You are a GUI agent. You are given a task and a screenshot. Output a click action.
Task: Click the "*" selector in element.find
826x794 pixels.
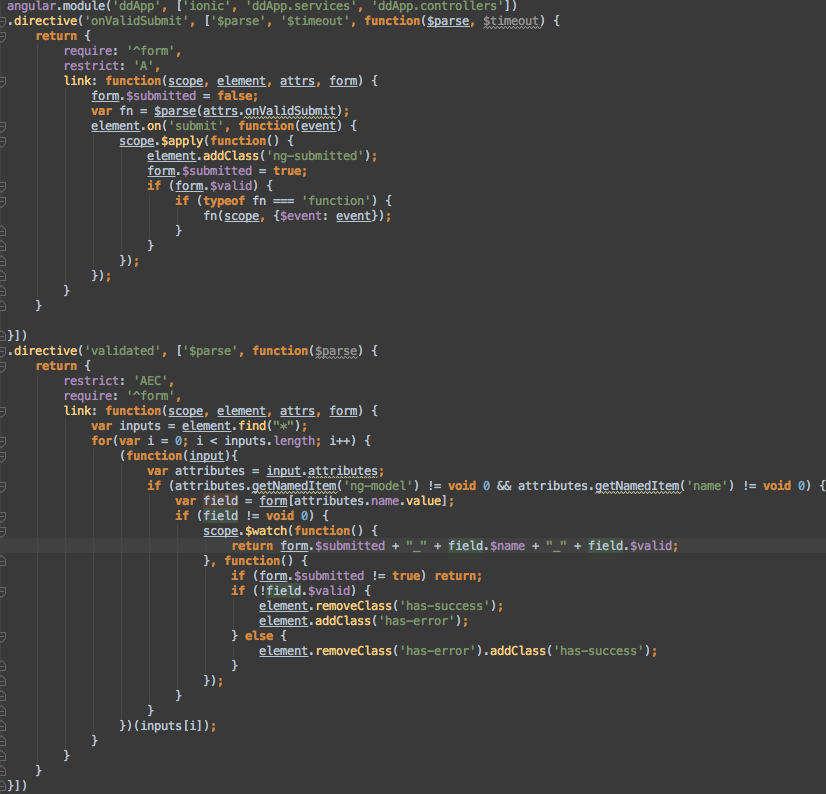[x=283, y=426]
